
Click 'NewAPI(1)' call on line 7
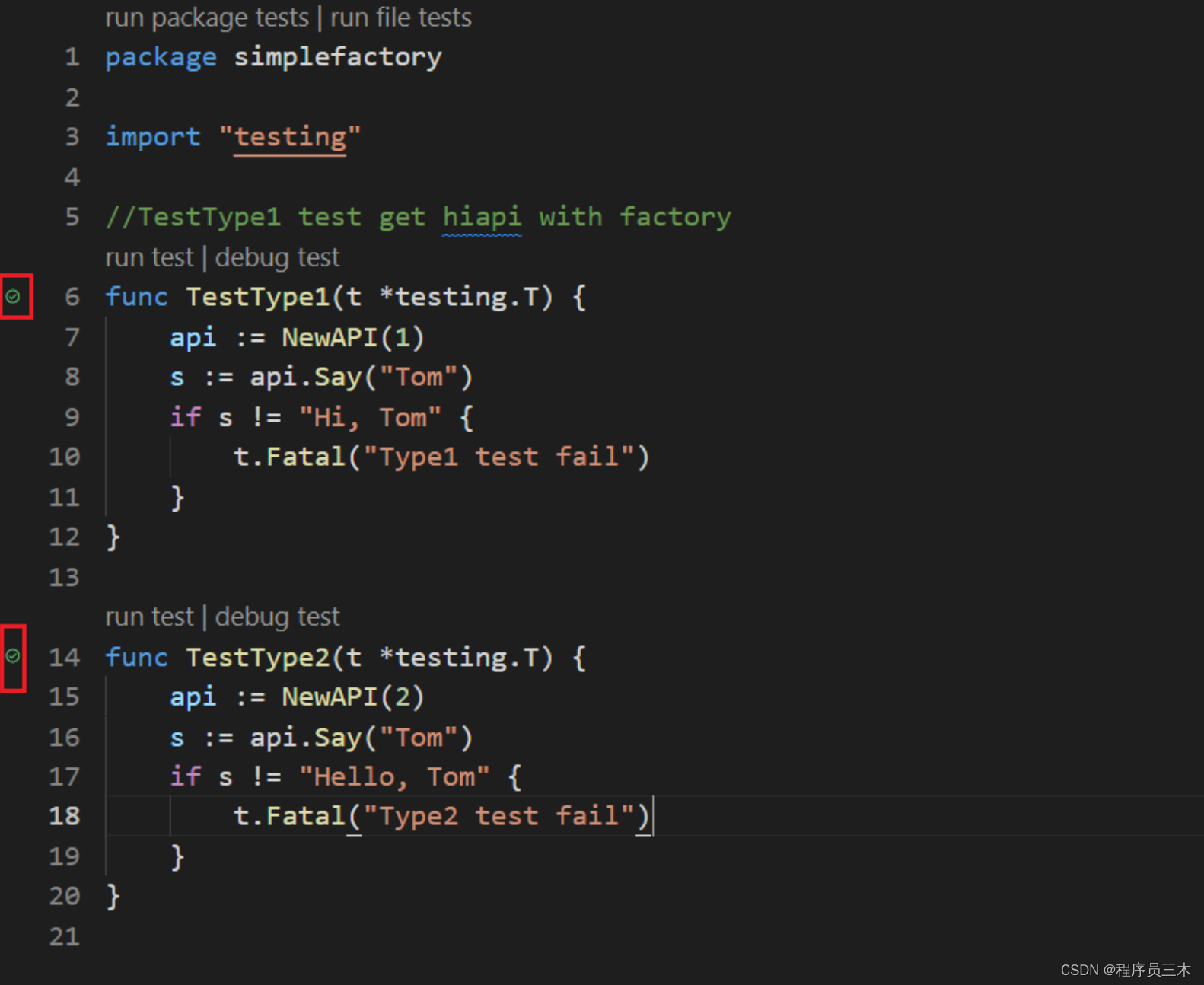tap(353, 337)
